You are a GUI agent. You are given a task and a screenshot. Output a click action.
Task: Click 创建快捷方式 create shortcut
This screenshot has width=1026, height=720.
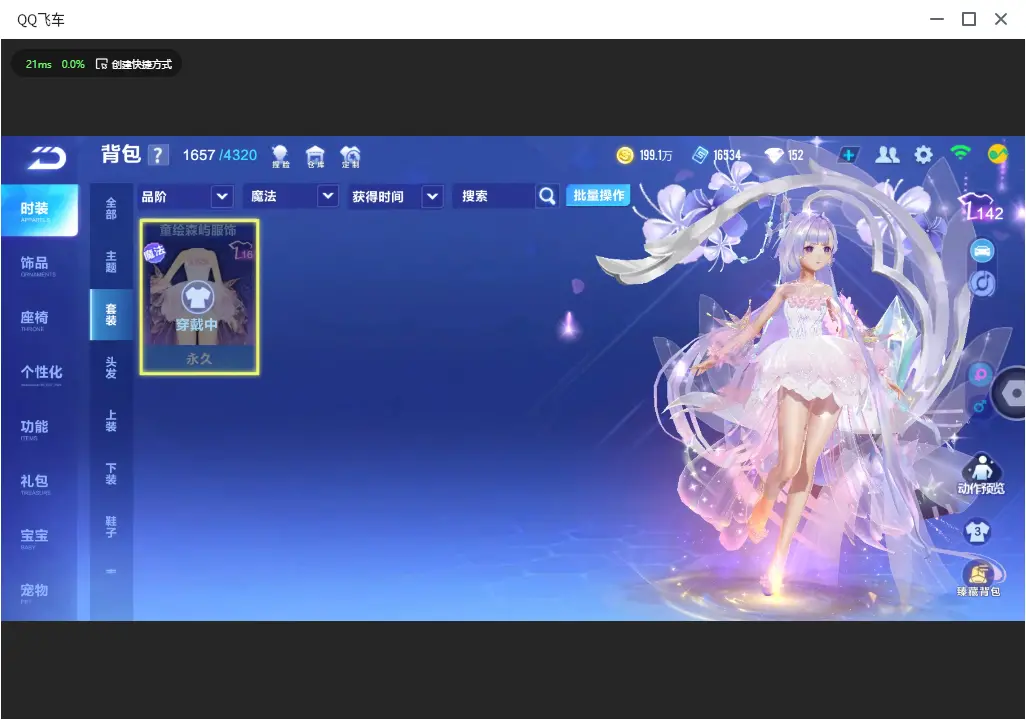134,64
